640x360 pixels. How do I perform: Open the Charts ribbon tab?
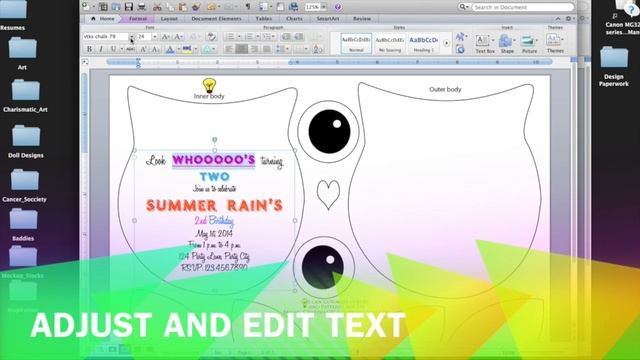pos(294,19)
